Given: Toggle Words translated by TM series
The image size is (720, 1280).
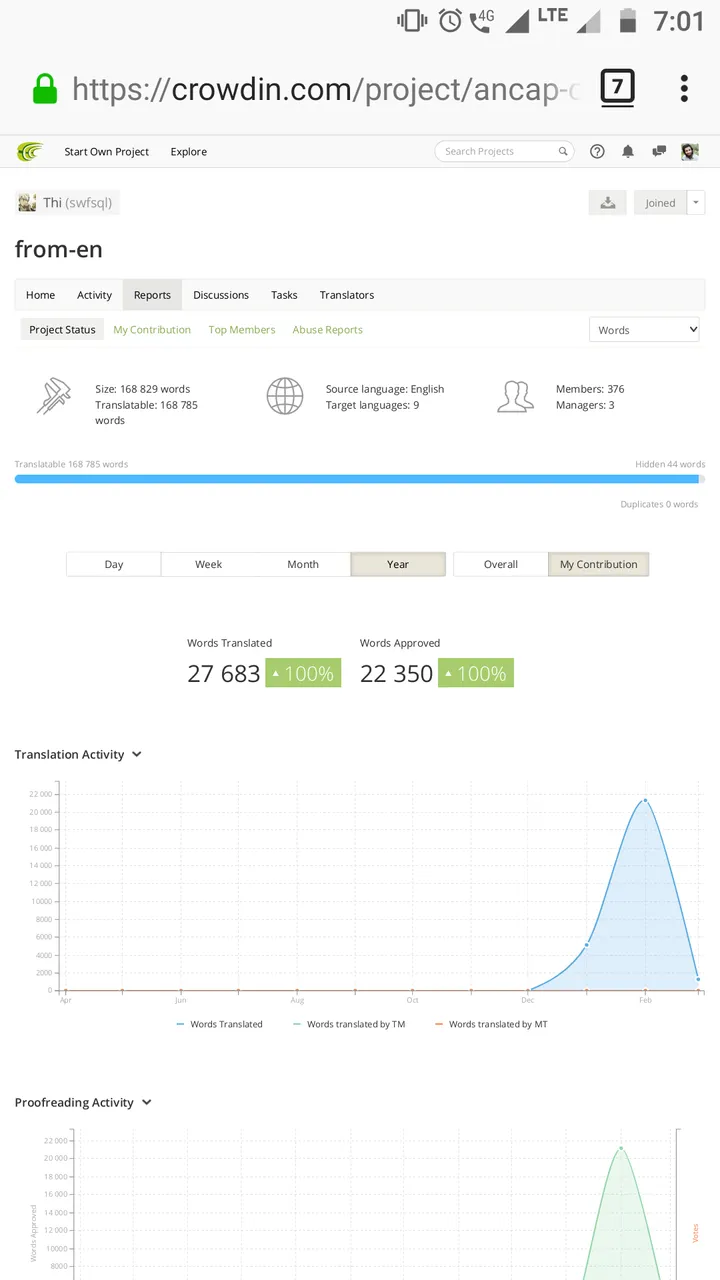Looking at the screenshot, I should coord(349,1024).
